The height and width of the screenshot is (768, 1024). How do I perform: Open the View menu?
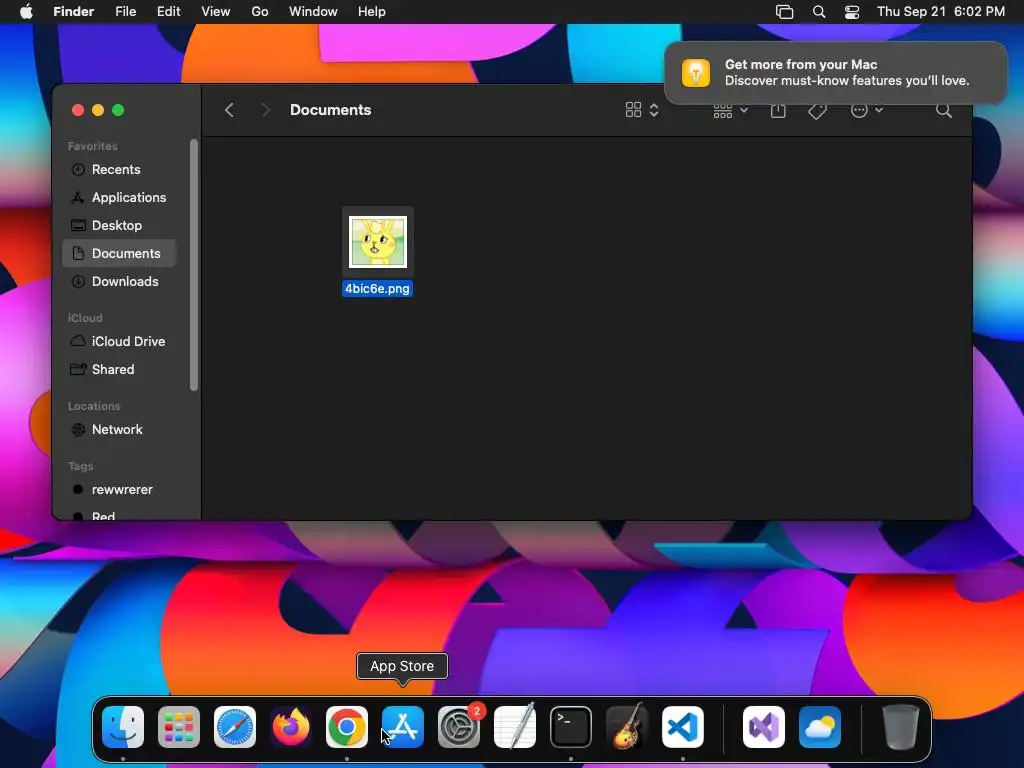[216, 12]
